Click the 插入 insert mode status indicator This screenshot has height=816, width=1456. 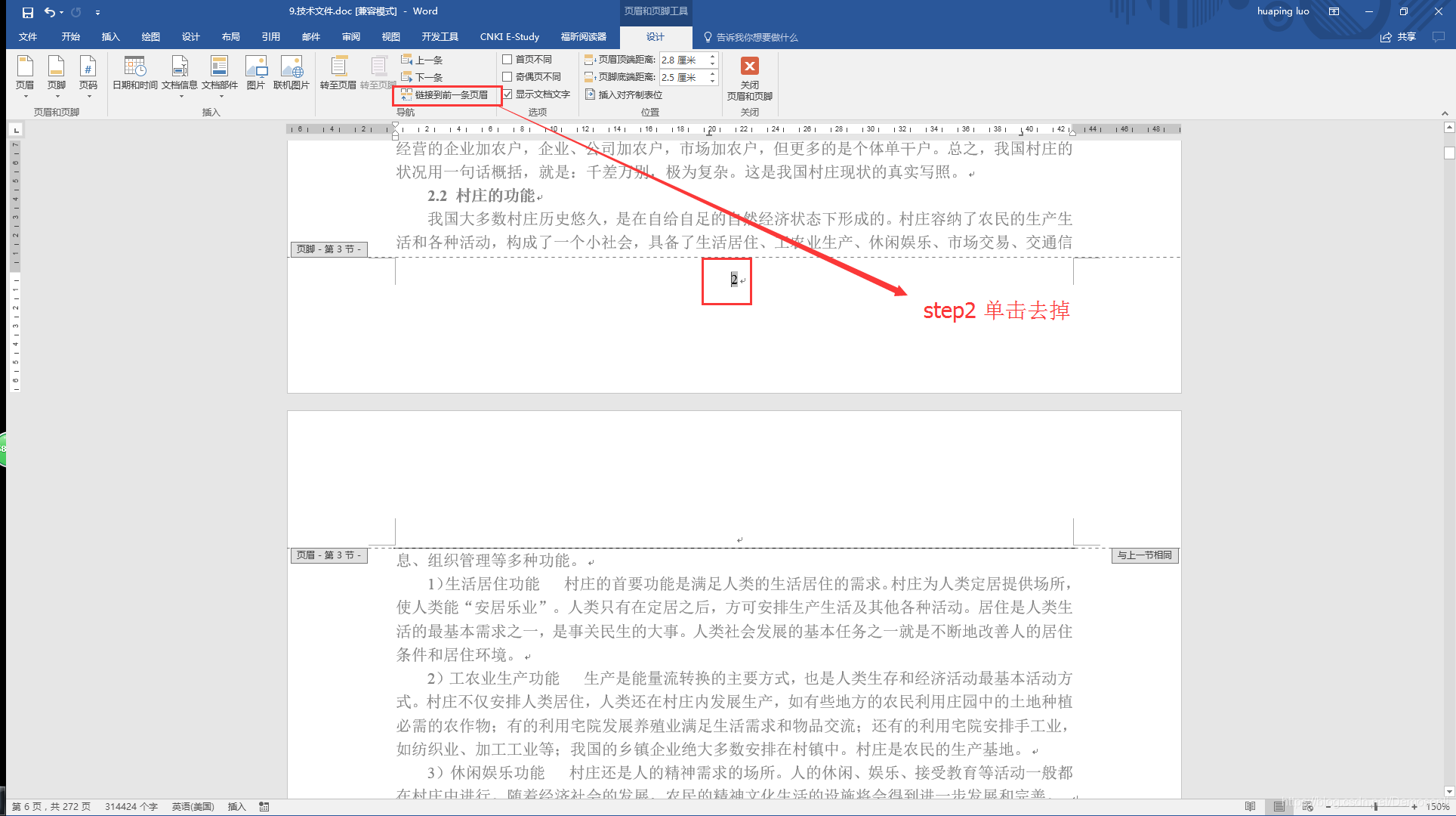[x=237, y=807]
